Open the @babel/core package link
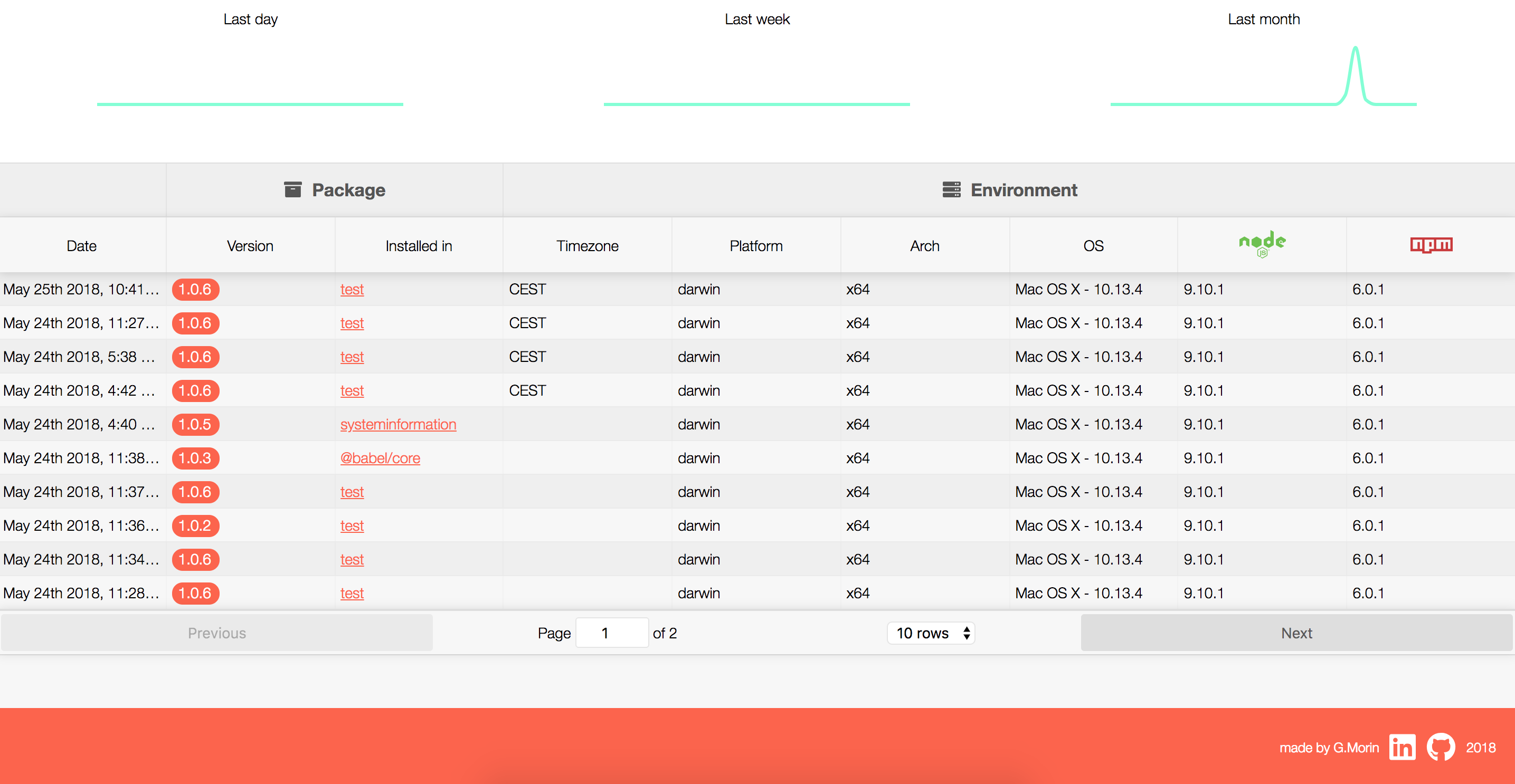 [380, 458]
